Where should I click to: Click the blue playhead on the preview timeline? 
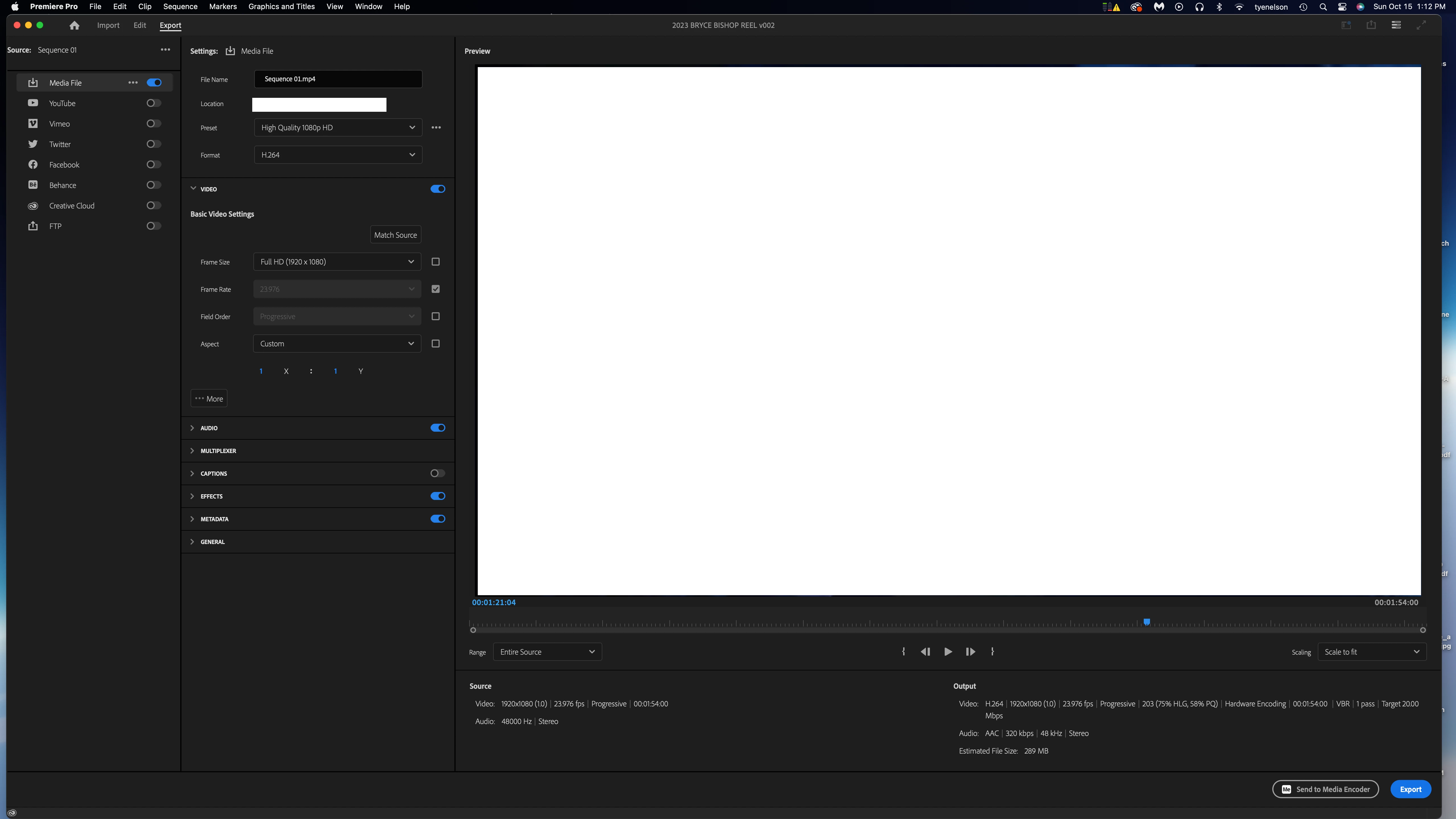[1146, 622]
